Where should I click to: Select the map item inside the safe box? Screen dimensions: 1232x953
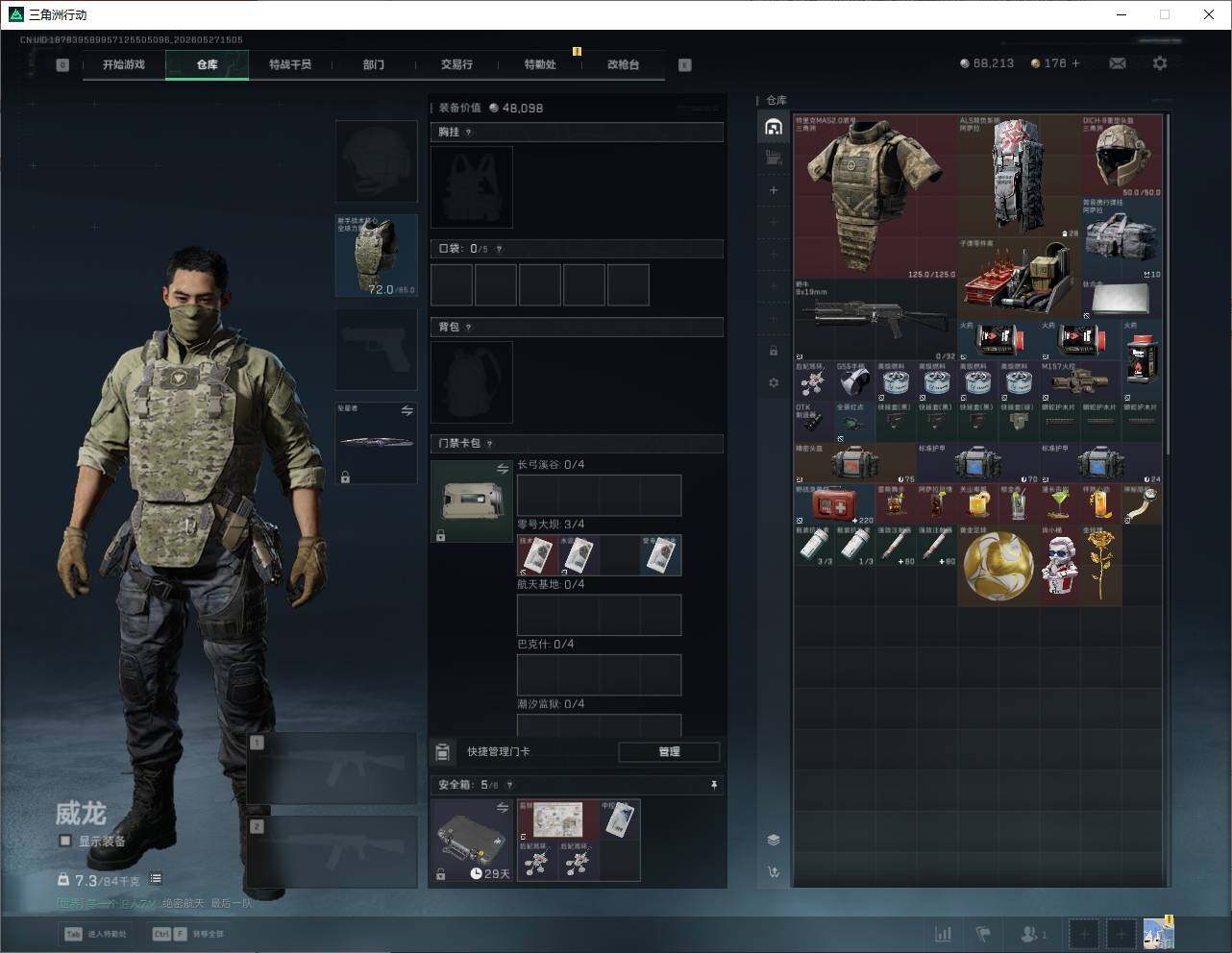tap(558, 819)
